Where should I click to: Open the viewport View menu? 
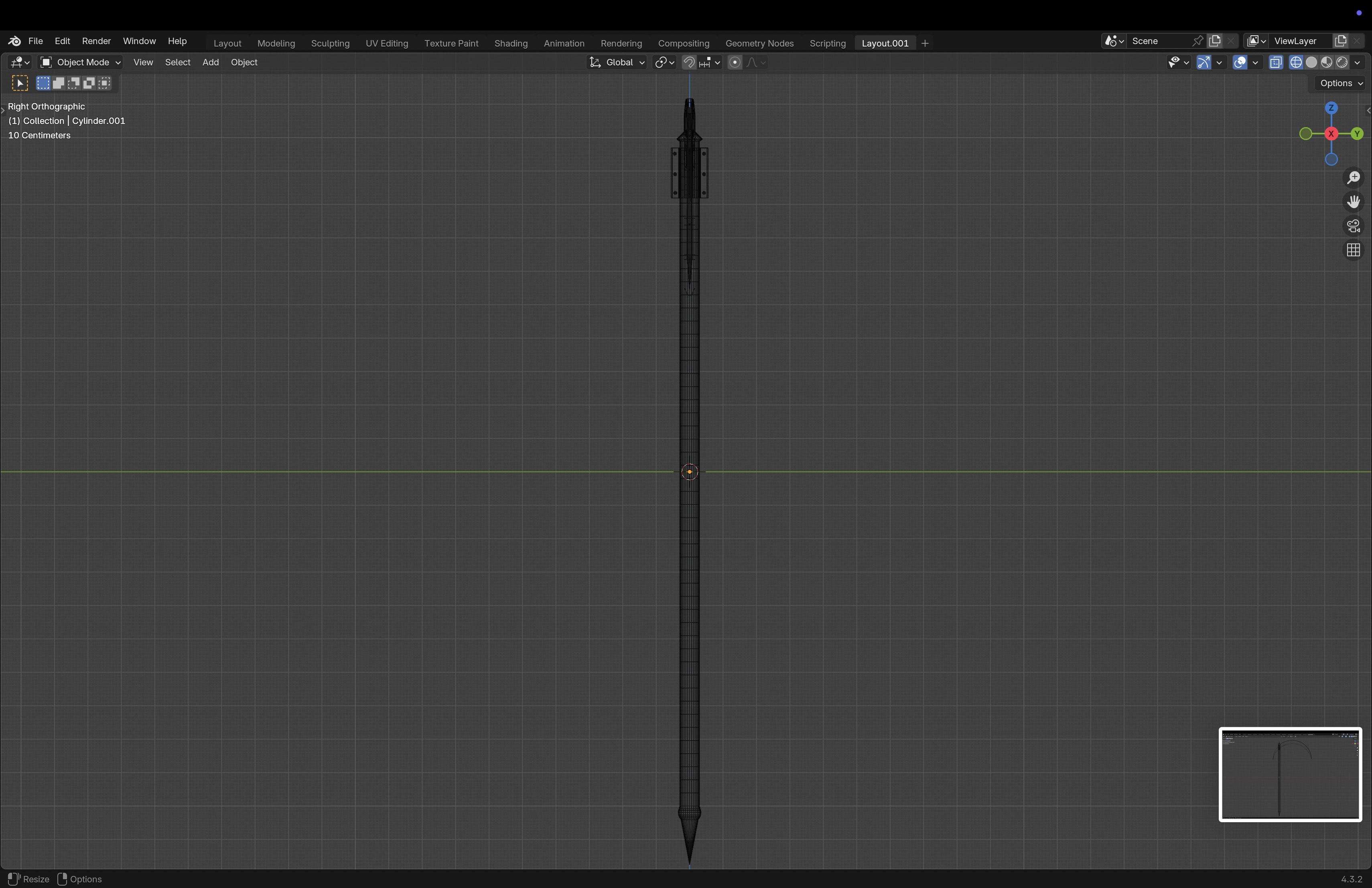[x=143, y=62]
